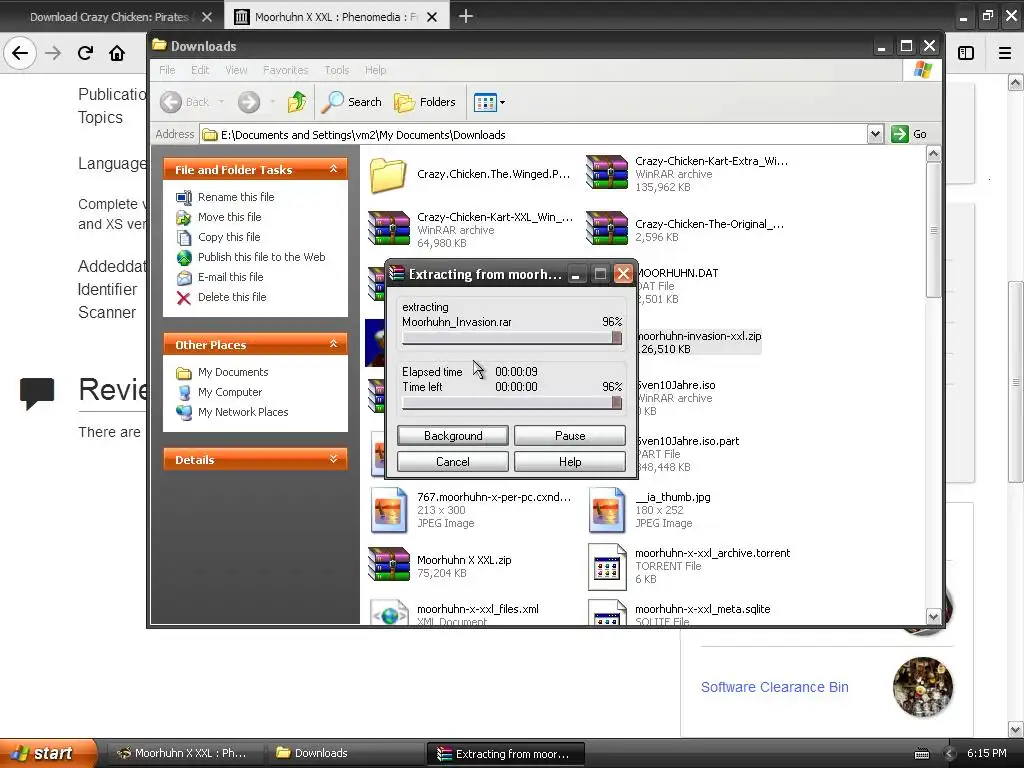Select 767.moorhuhn-x-per-pc JPEG image icon
1024x768 pixels.
389,510
